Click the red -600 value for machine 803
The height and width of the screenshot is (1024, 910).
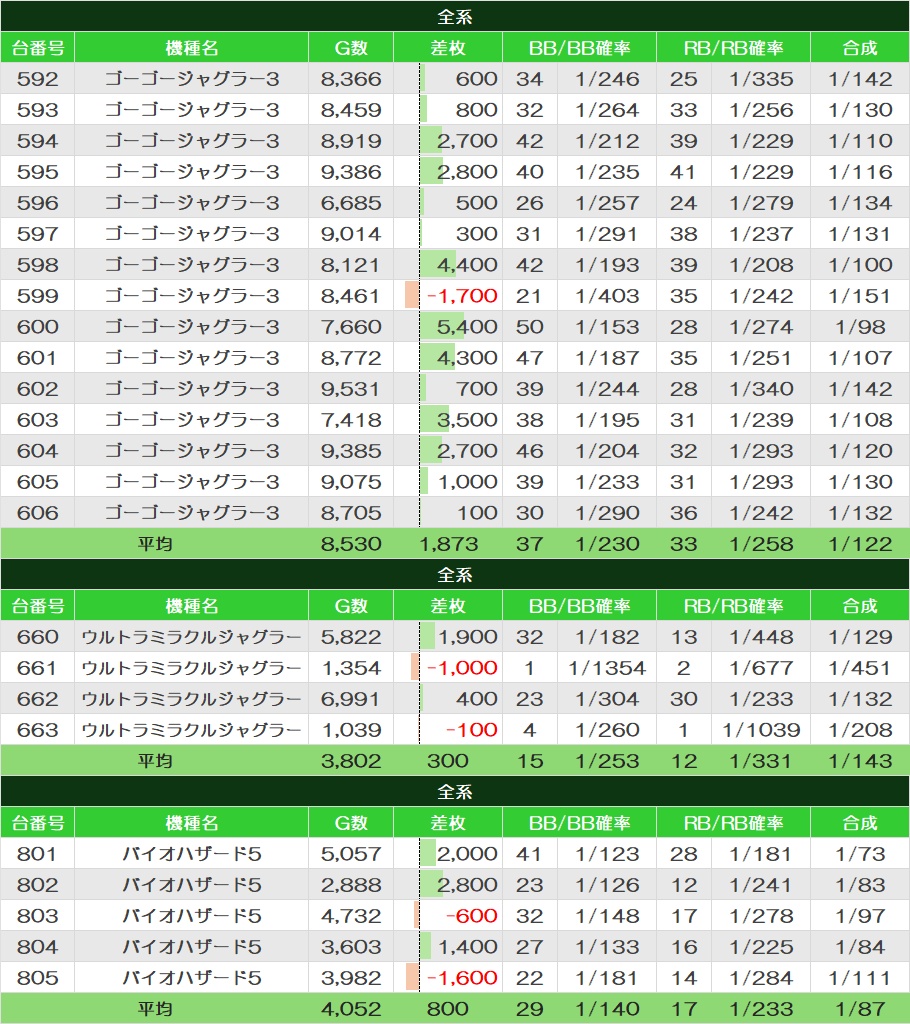tap(472, 916)
